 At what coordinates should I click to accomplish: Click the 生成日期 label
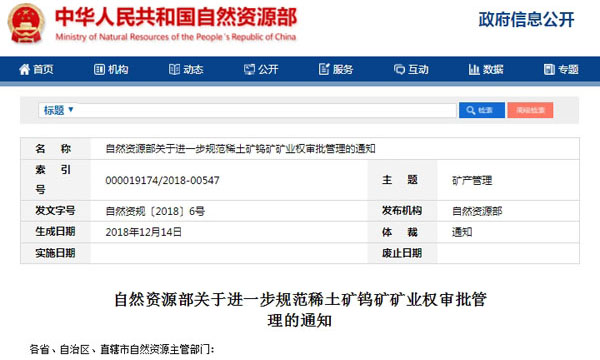coord(55,231)
